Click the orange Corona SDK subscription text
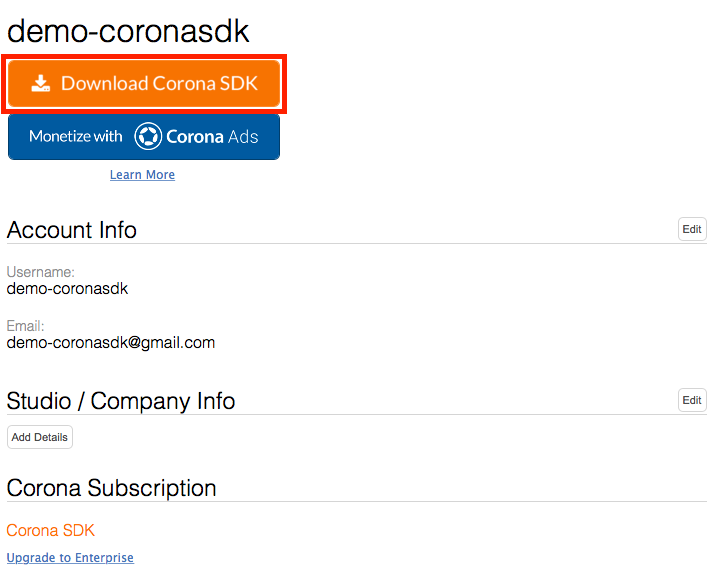 51,531
